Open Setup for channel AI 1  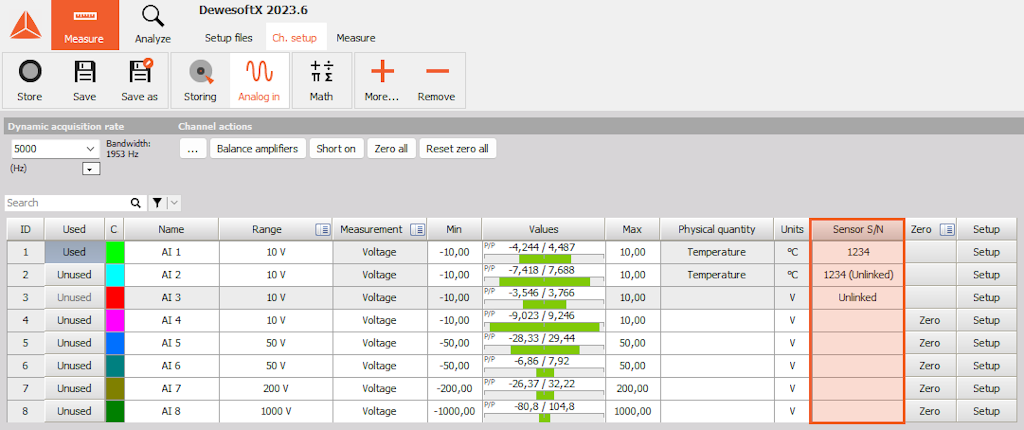(986, 252)
